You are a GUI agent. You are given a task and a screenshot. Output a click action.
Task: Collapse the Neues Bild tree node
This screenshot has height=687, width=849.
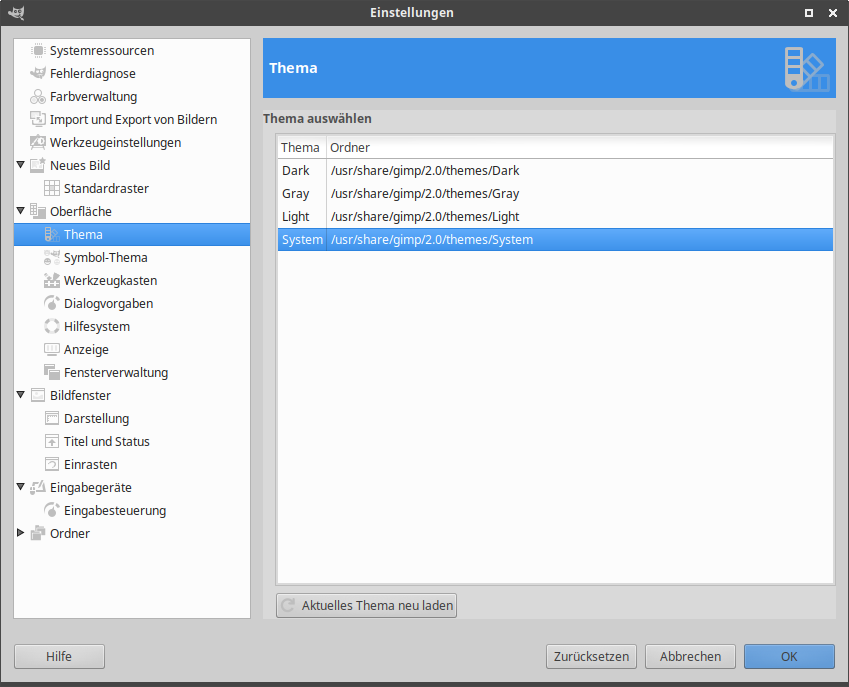click(x=21, y=165)
